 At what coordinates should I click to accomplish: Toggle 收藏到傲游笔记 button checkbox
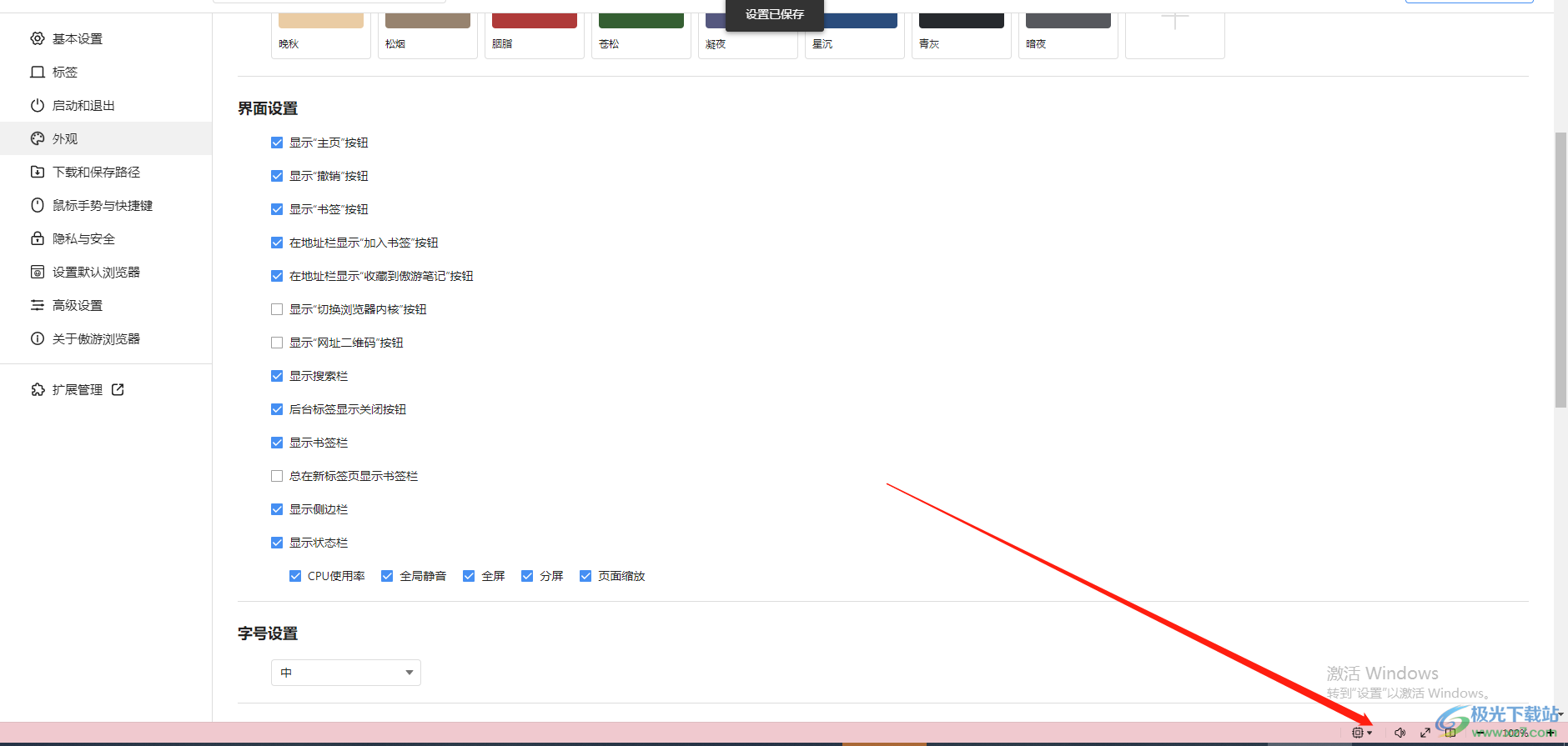point(277,276)
